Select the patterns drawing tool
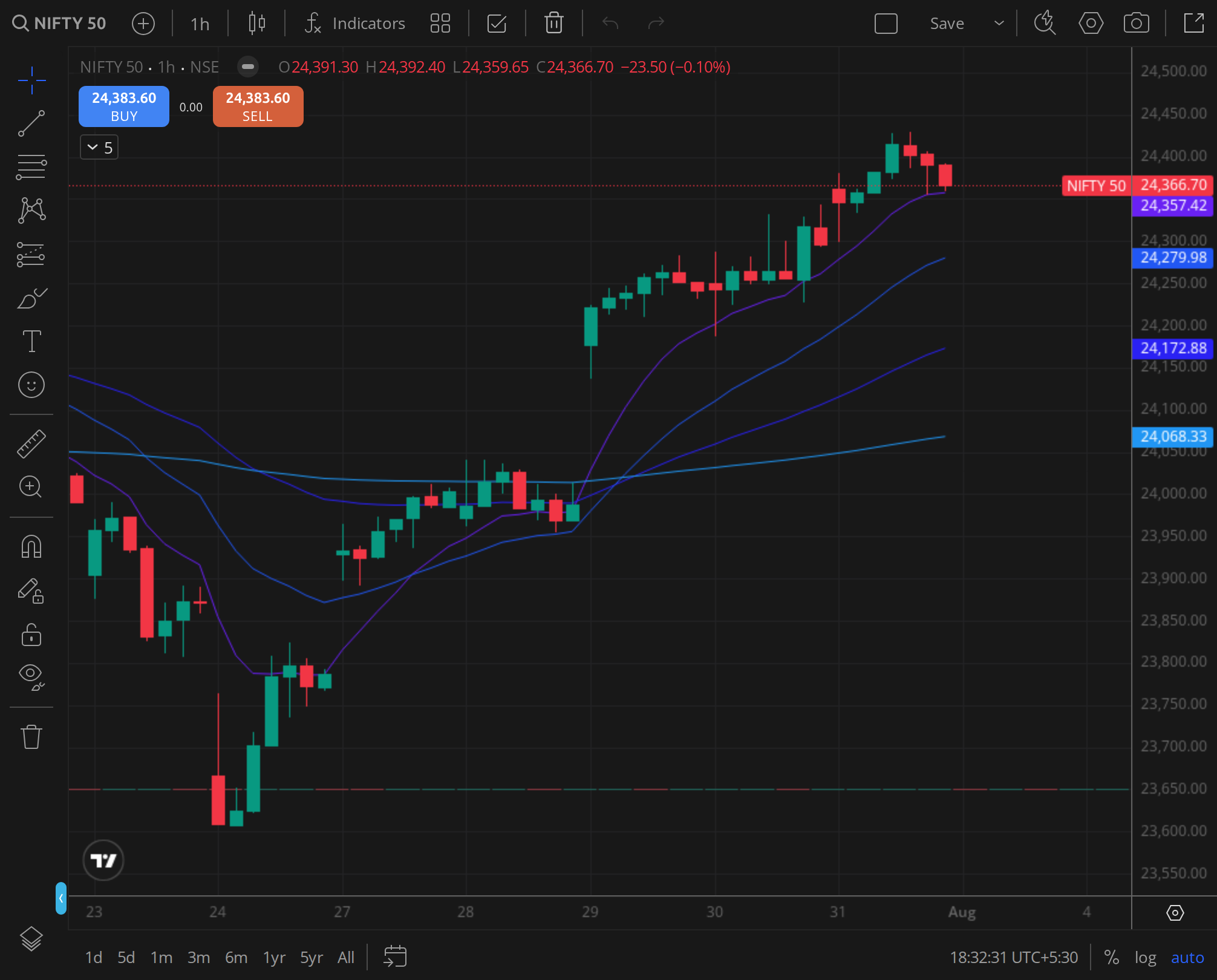 coord(31,211)
